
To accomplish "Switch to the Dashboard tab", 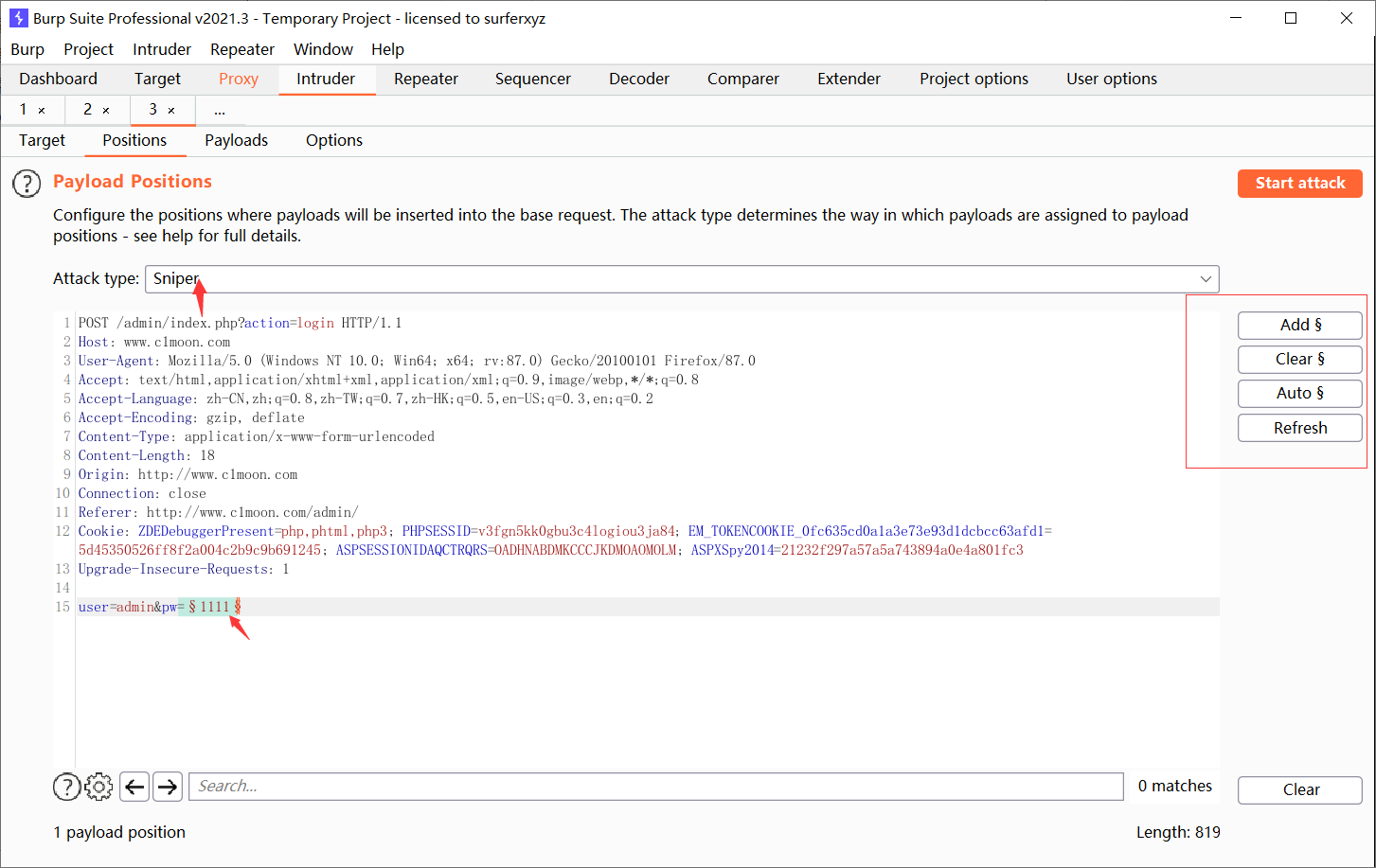I will pyautogui.click(x=58, y=80).
